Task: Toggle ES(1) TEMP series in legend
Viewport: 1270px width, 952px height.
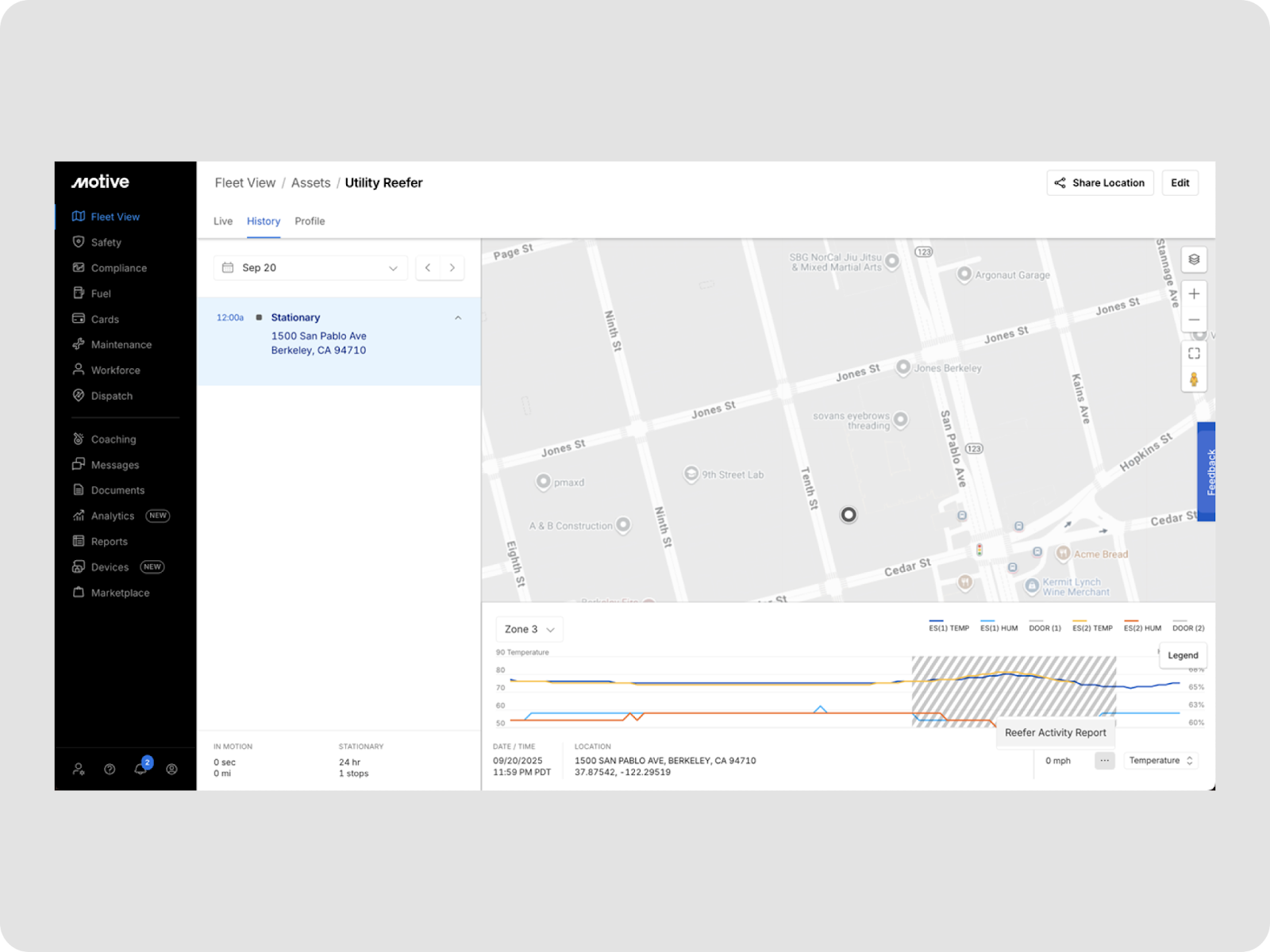Action: (949, 627)
